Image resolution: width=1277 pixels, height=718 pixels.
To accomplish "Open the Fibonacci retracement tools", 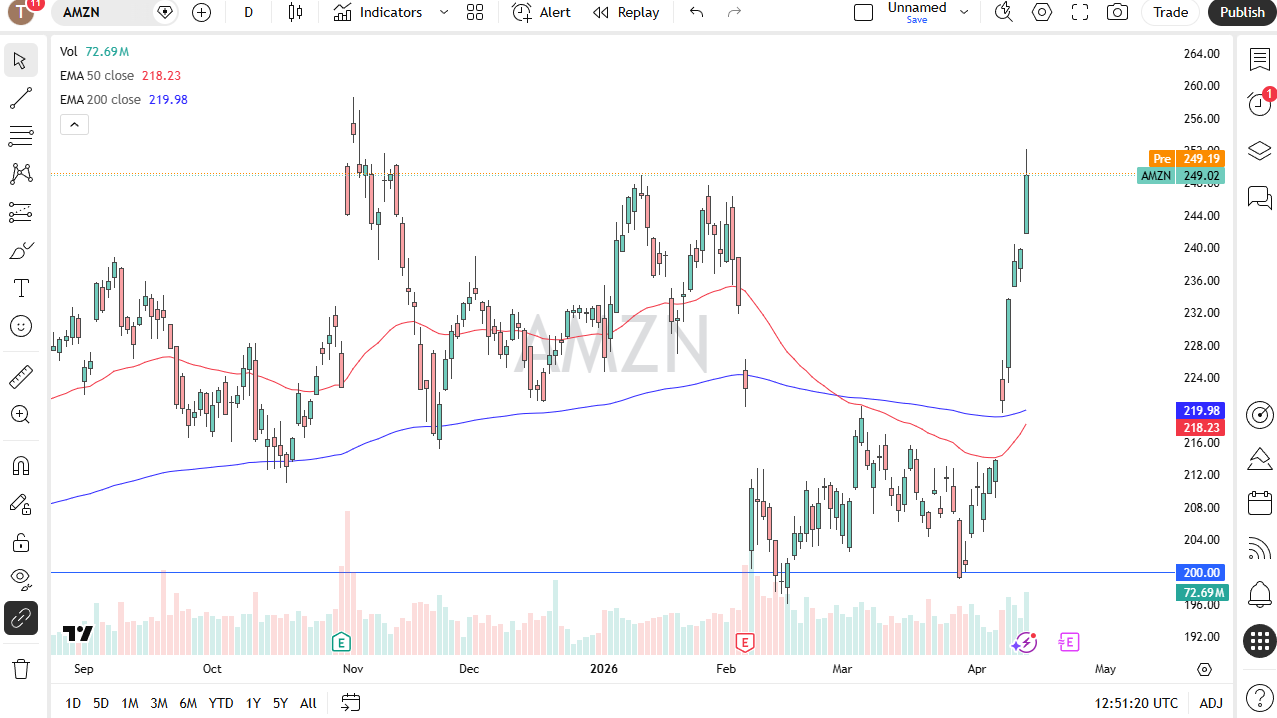I will 20,136.
